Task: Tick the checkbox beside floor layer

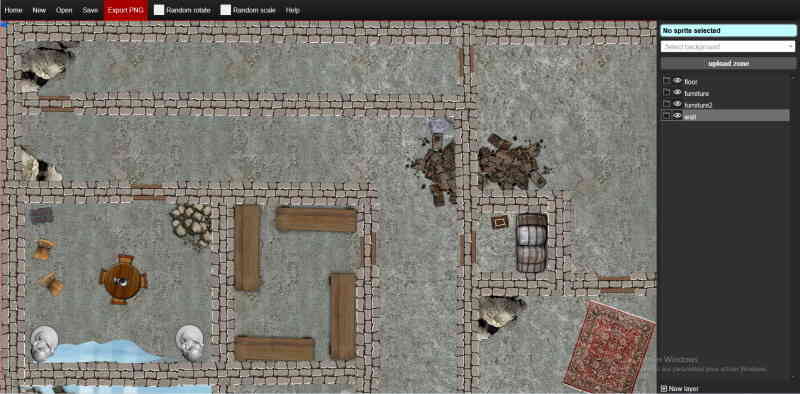Action: (666, 81)
